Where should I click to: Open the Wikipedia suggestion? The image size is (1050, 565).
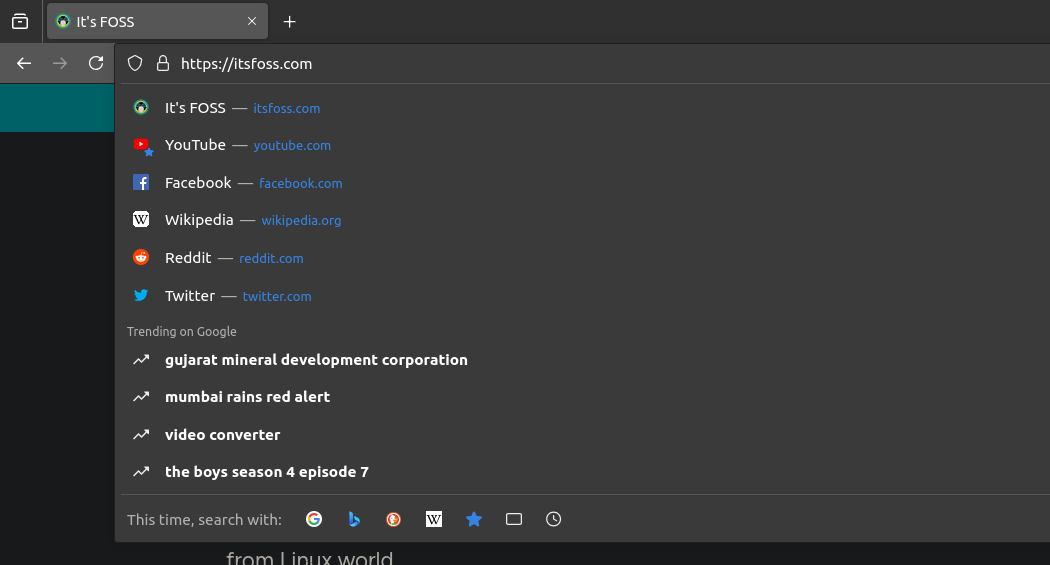(585, 220)
